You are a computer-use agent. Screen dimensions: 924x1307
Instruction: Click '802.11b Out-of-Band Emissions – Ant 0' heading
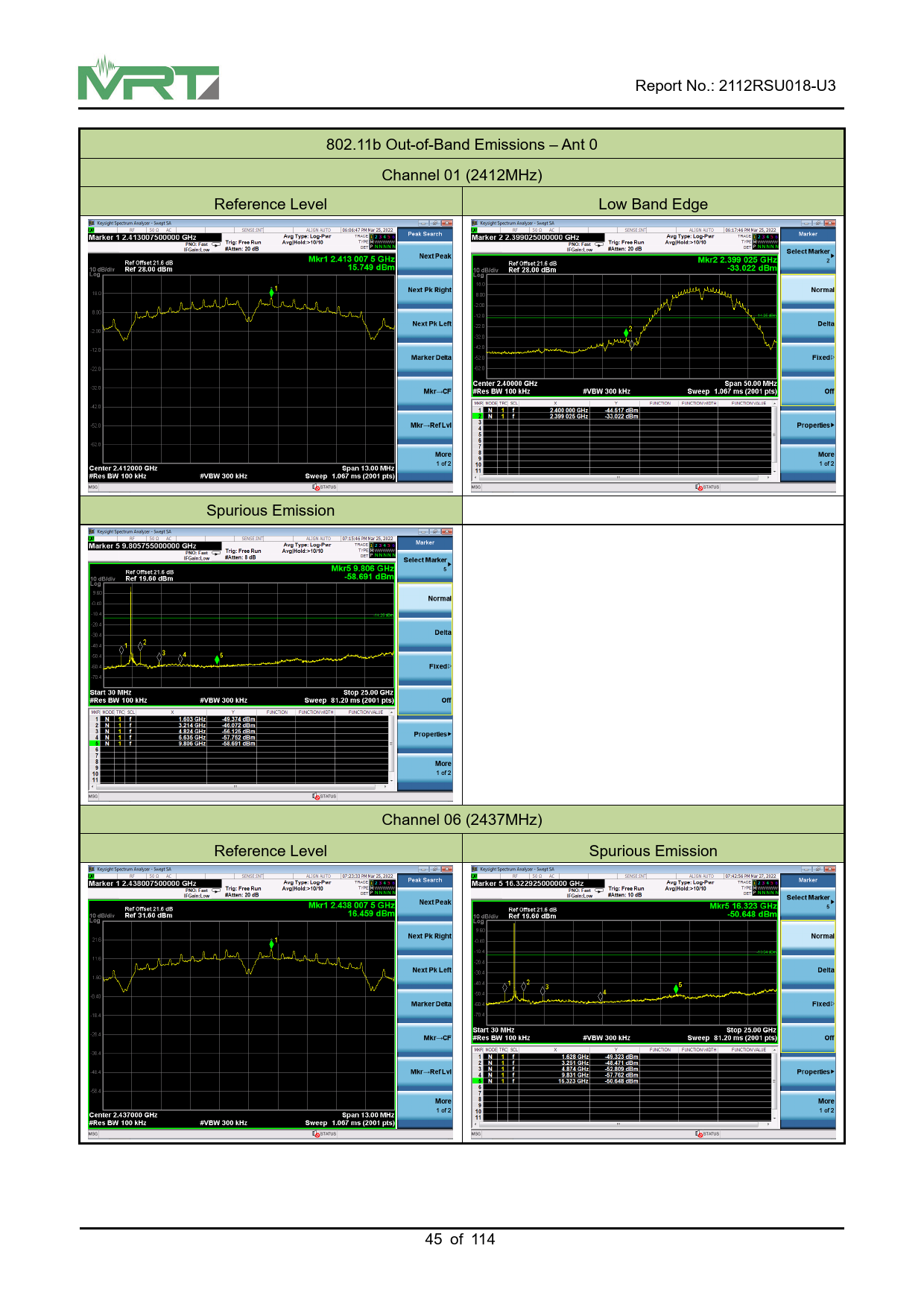(x=462, y=145)
